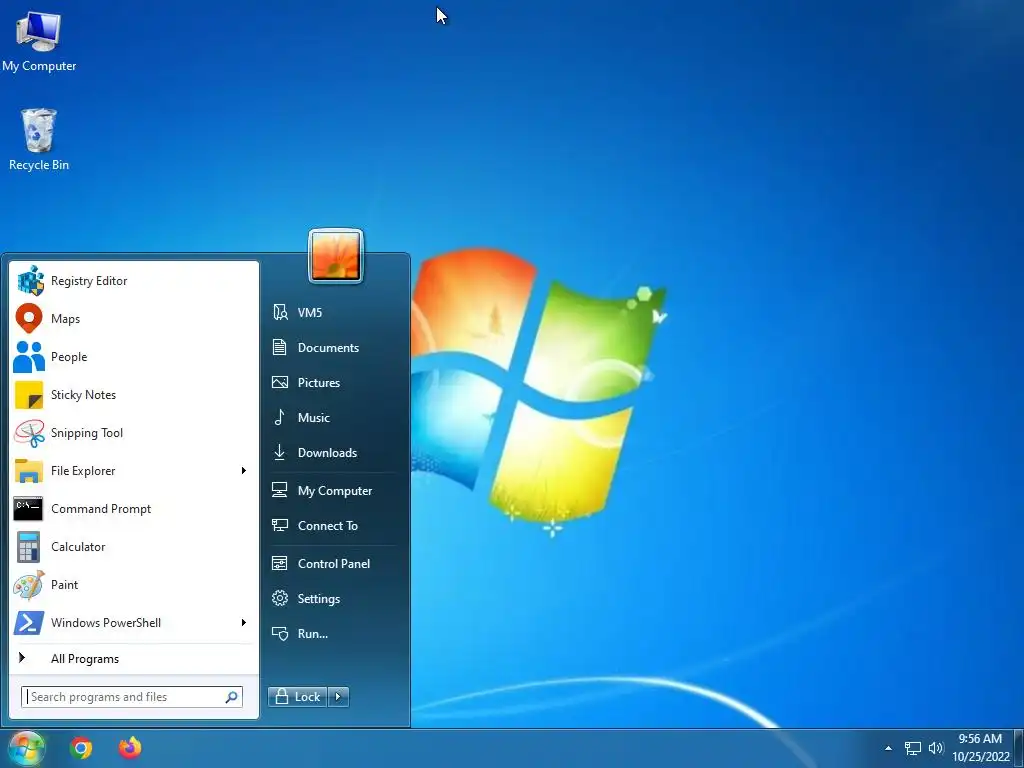Click the "Connect To" text
The width and height of the screenshot is (1024, 768).
(328, 526)
